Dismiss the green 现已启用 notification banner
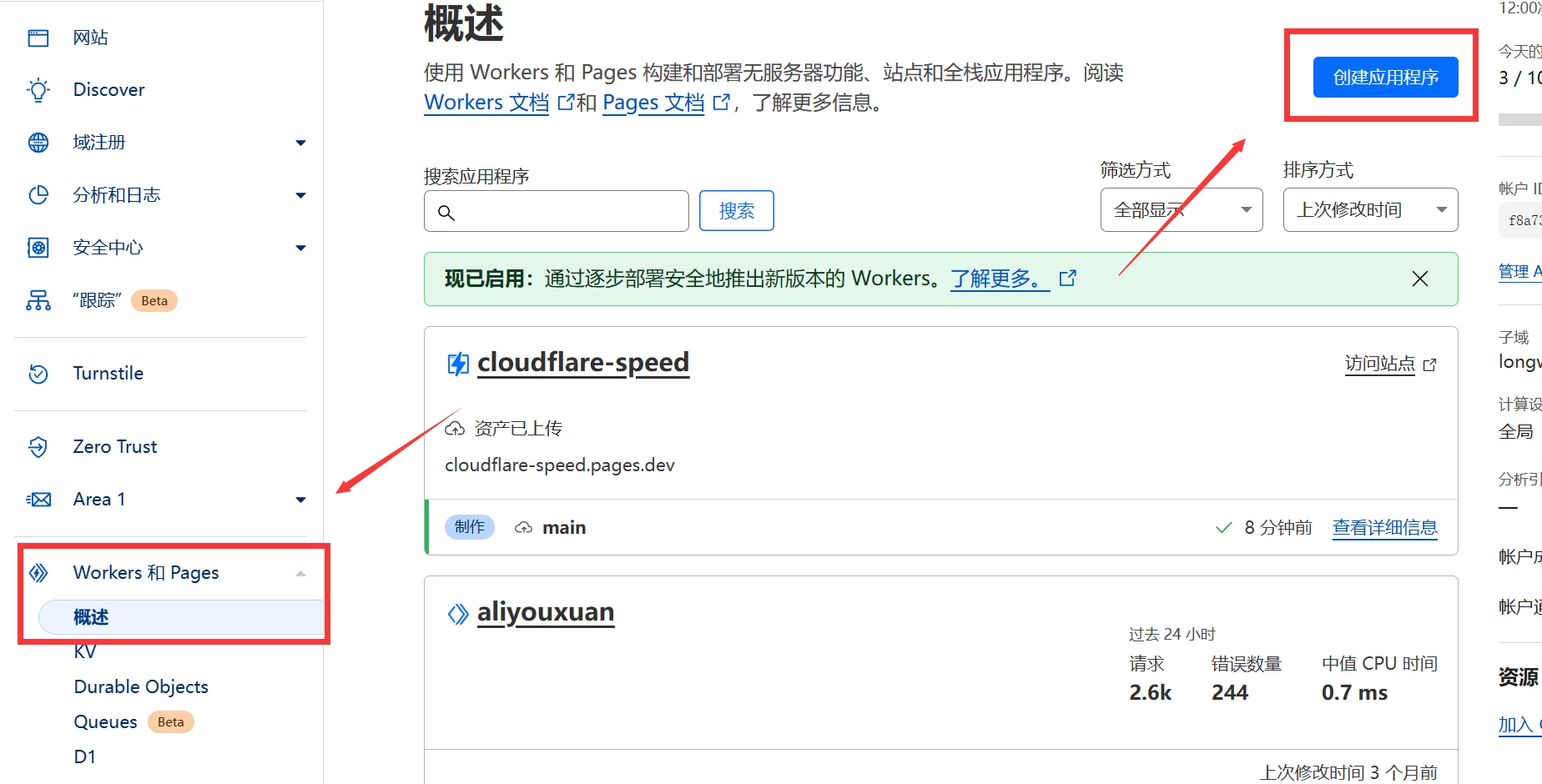The image size is (1542, 784). point(1419,278)
